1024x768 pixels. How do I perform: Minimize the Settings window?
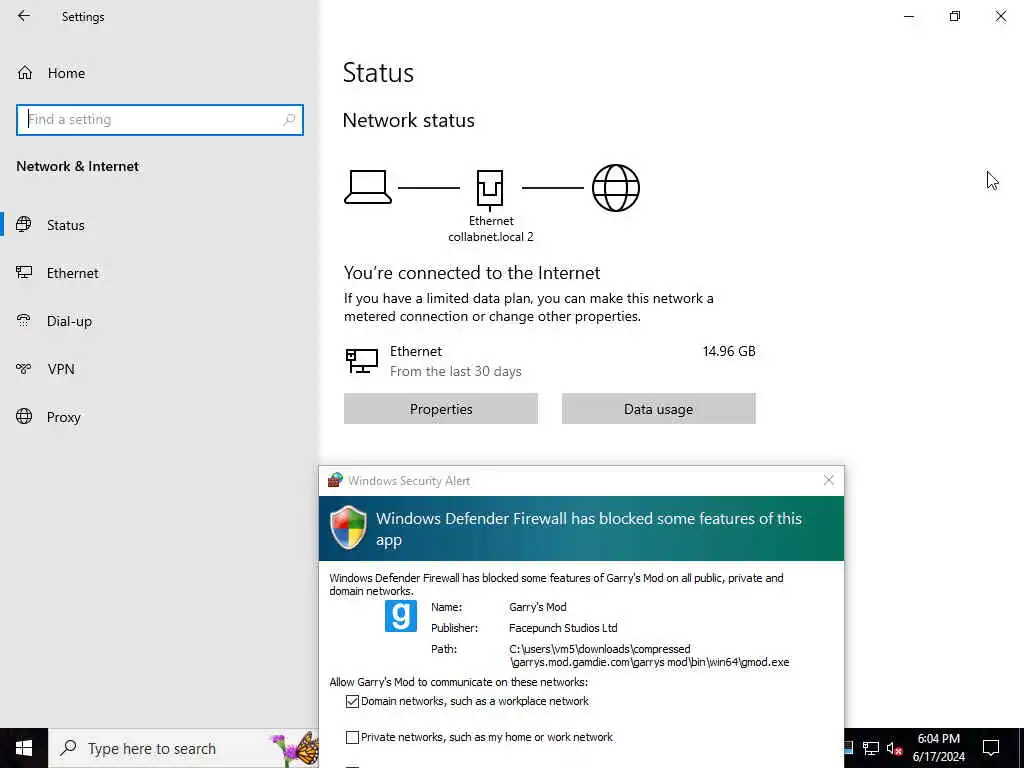point(909,16)
